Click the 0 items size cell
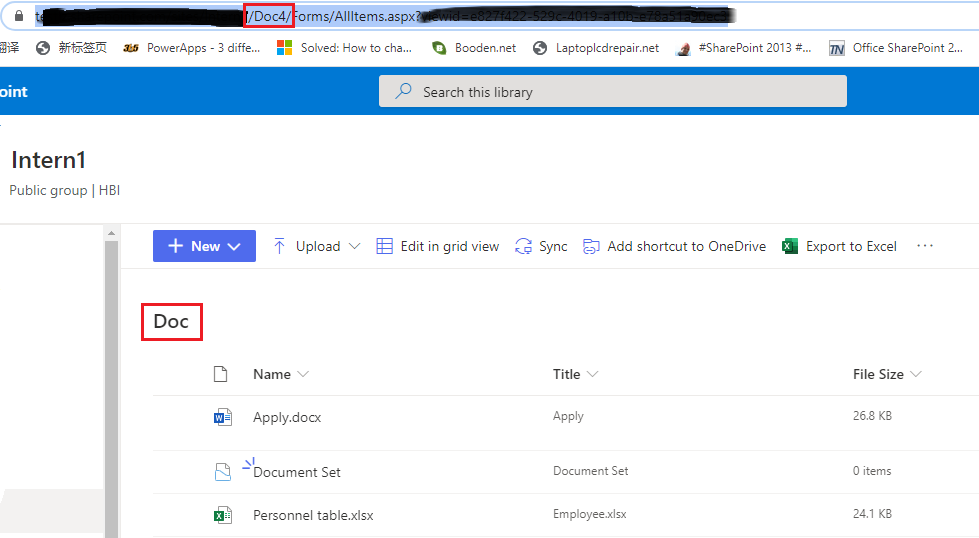 (x=872, y=471)
